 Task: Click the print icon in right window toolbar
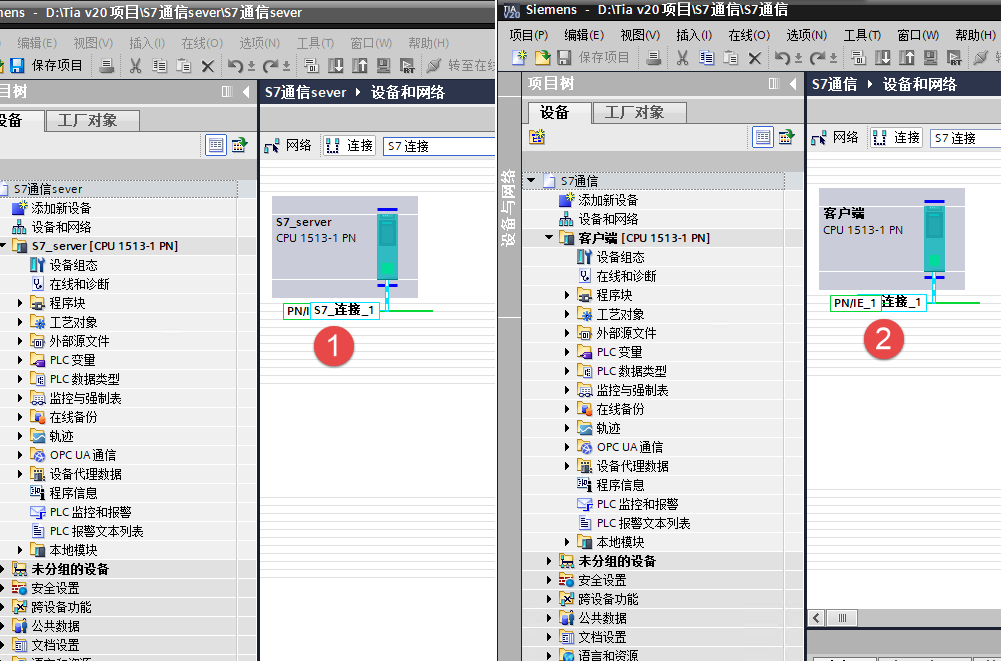[x=653, y=58]
